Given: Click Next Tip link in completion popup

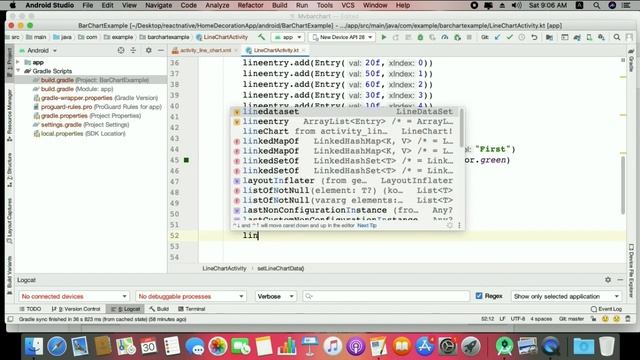Looking at the screenshot, I should 367,225.
